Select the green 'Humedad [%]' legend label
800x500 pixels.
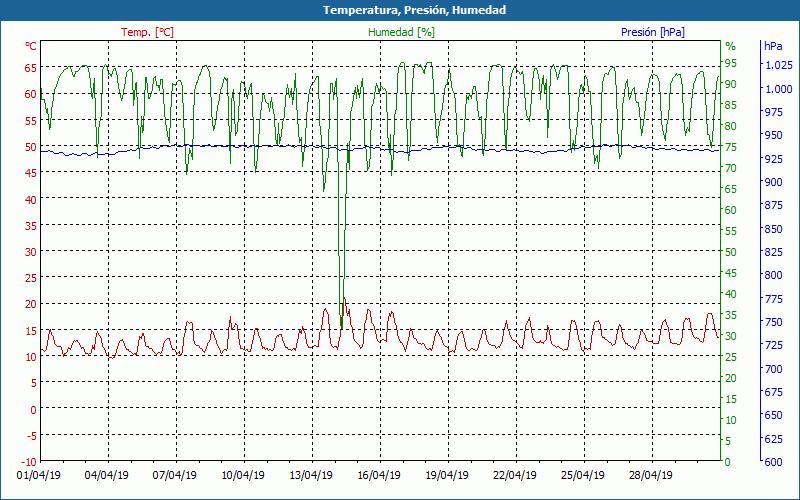pos(402,32)
